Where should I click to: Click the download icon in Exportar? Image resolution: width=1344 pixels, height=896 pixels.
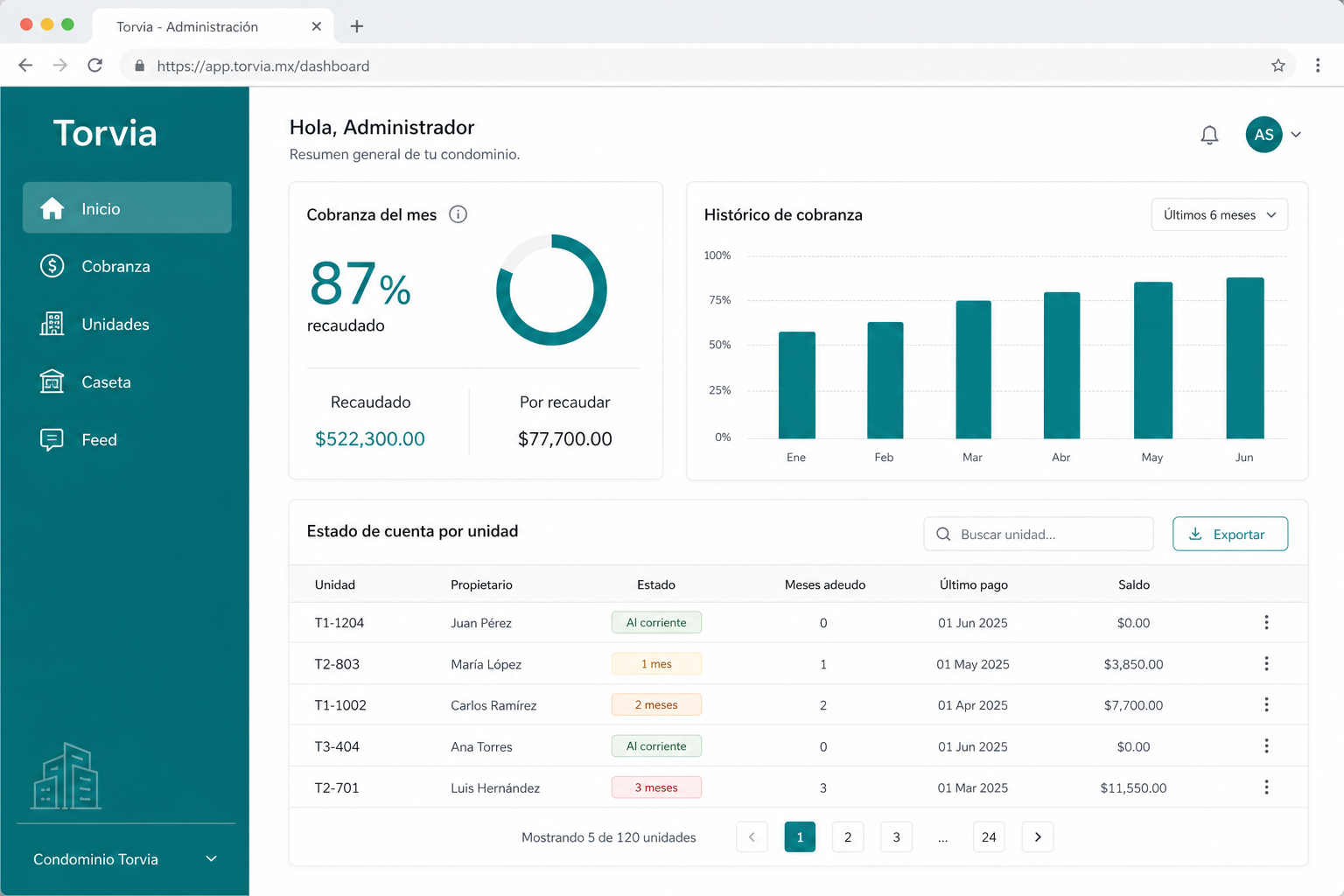click(x=1195, y=534)
